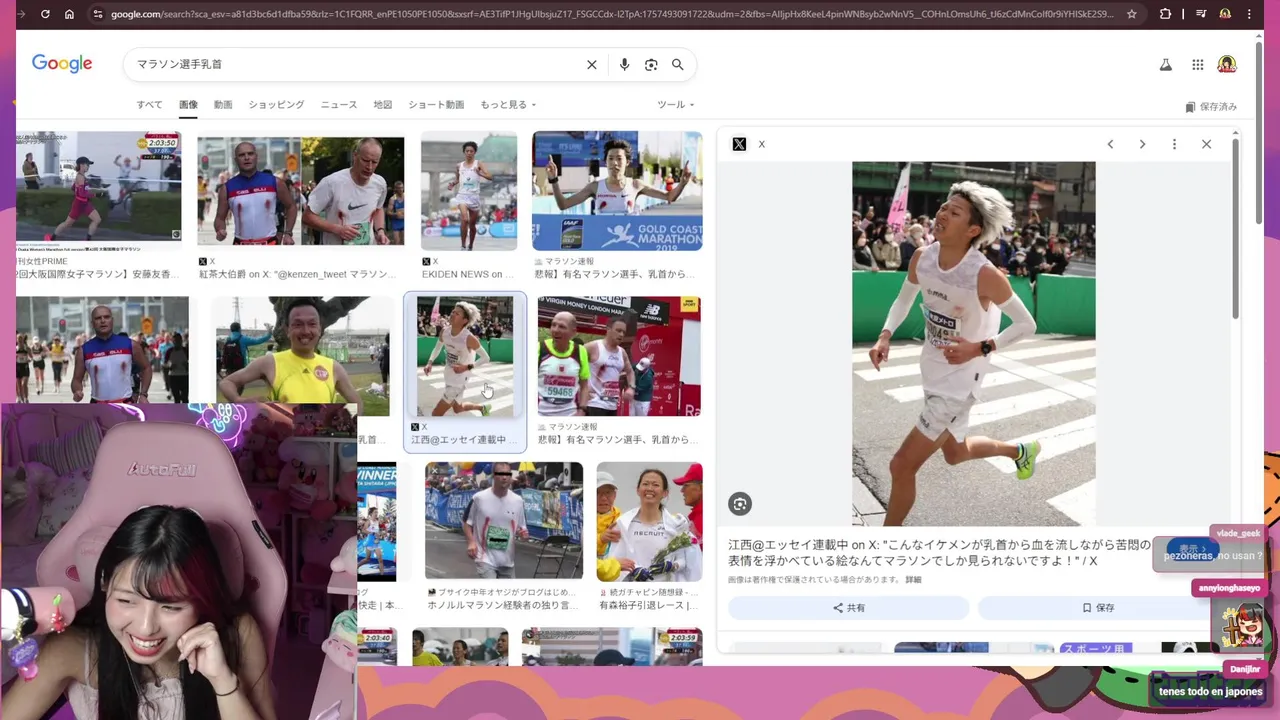Go to the browser home page
The height and width of the screenshot is (720, 1280).
pos(69,14)
